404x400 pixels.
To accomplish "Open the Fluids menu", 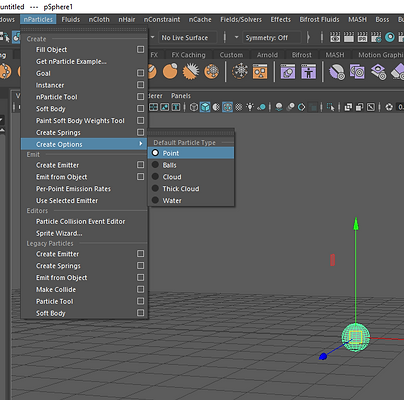I will [x=71, y=19].
